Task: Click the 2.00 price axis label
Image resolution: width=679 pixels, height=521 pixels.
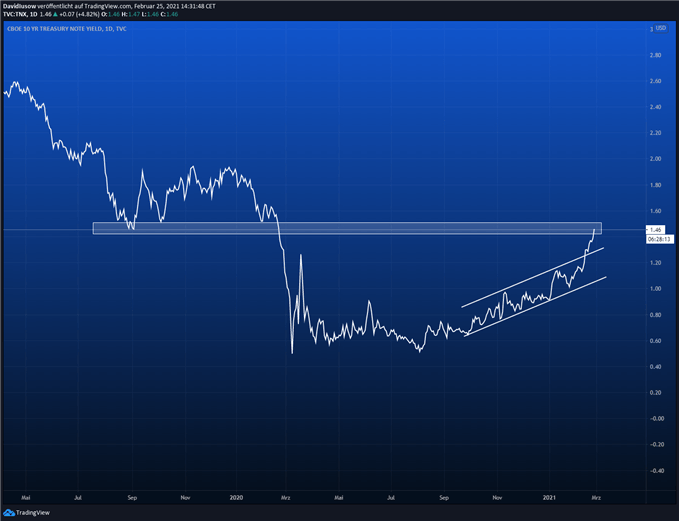Action: click(x=655, y=159)
